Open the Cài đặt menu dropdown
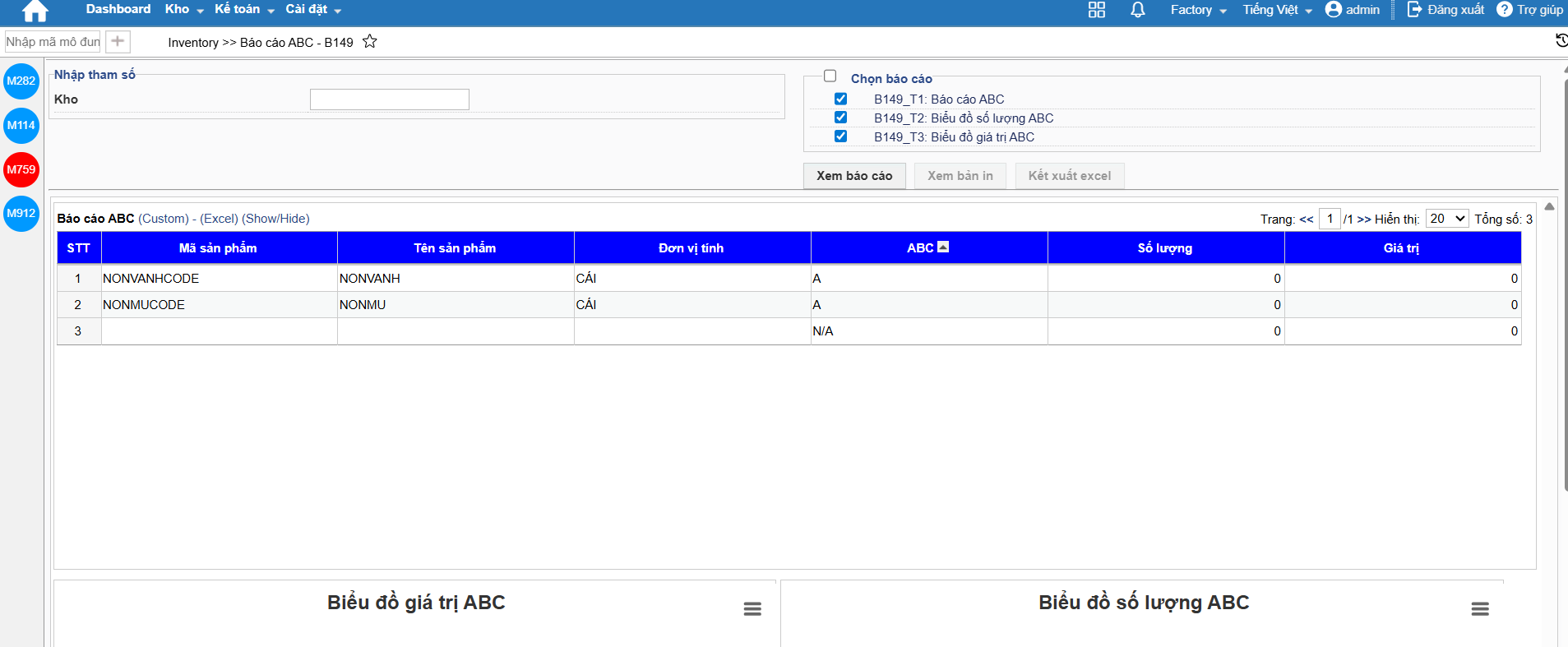 (313, 9)
